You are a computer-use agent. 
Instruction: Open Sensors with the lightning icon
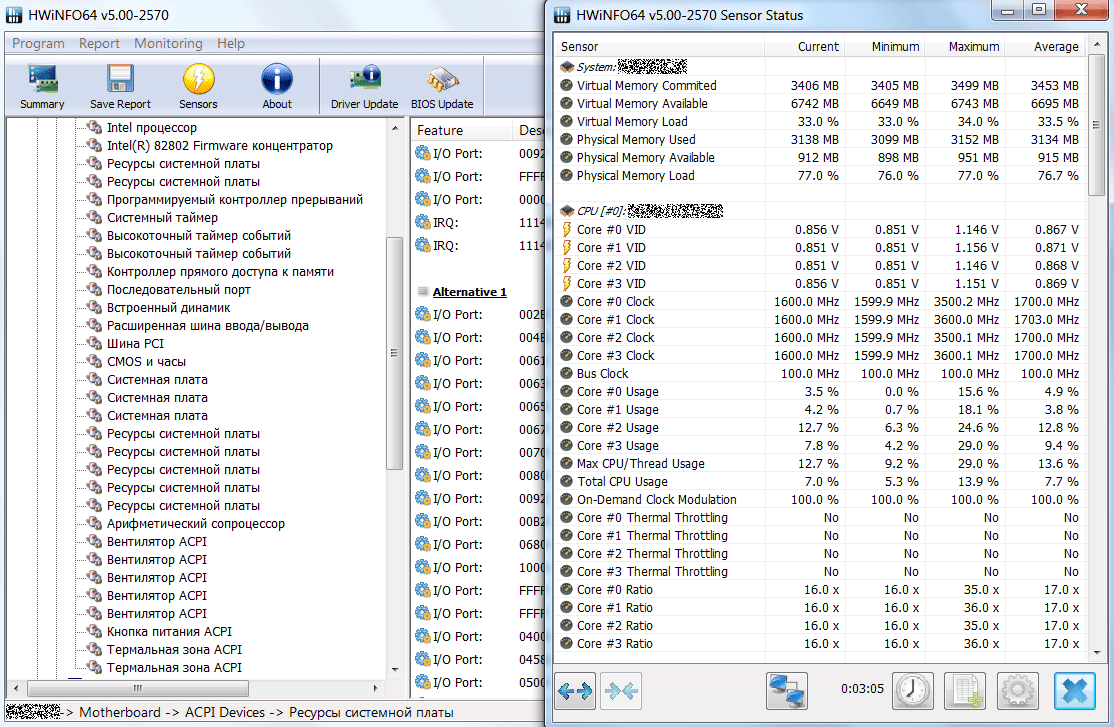coord(198,87)
